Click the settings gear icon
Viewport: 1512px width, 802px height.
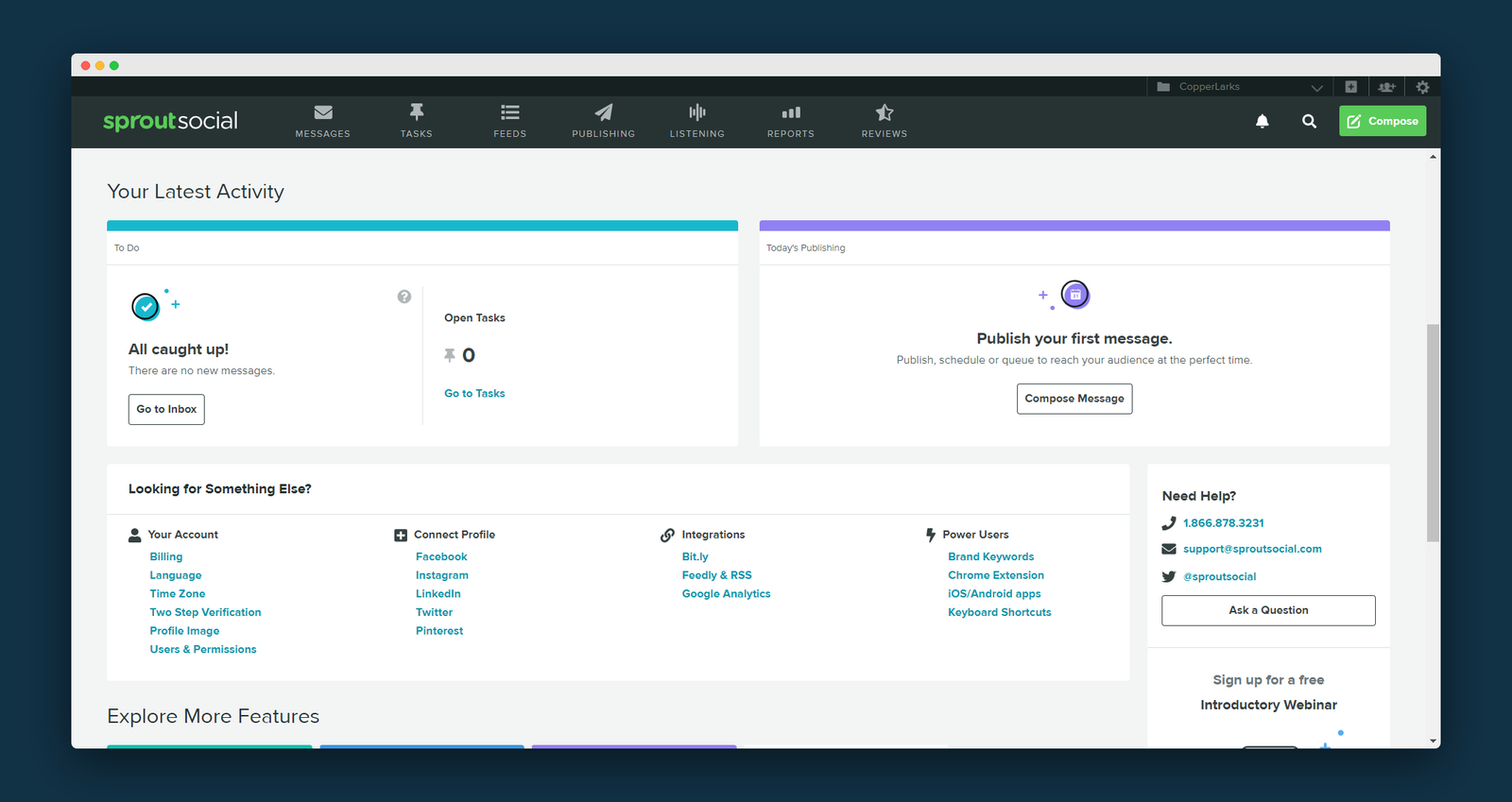(x=1422, y=87)
